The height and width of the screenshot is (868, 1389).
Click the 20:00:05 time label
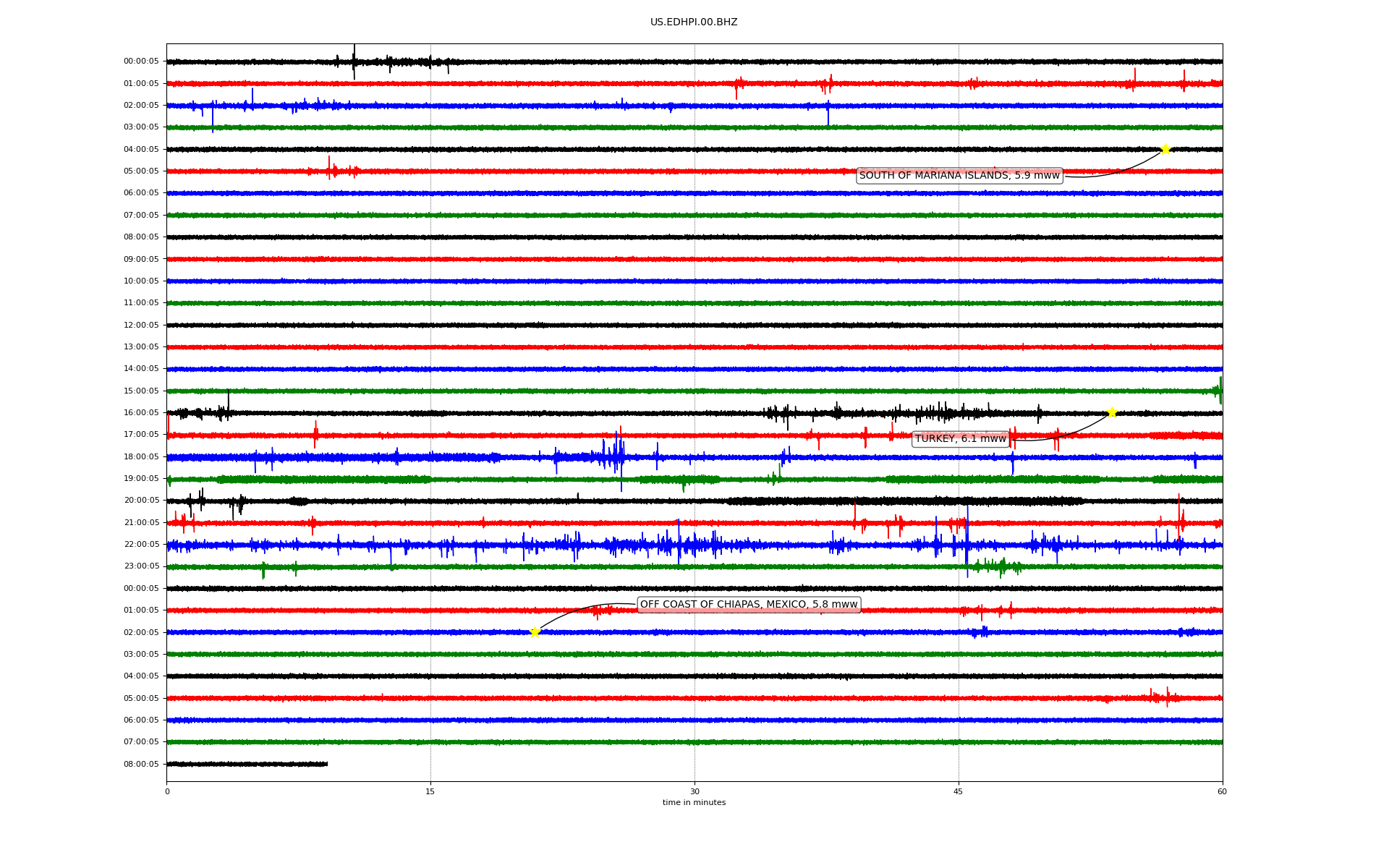coord(141,501)
